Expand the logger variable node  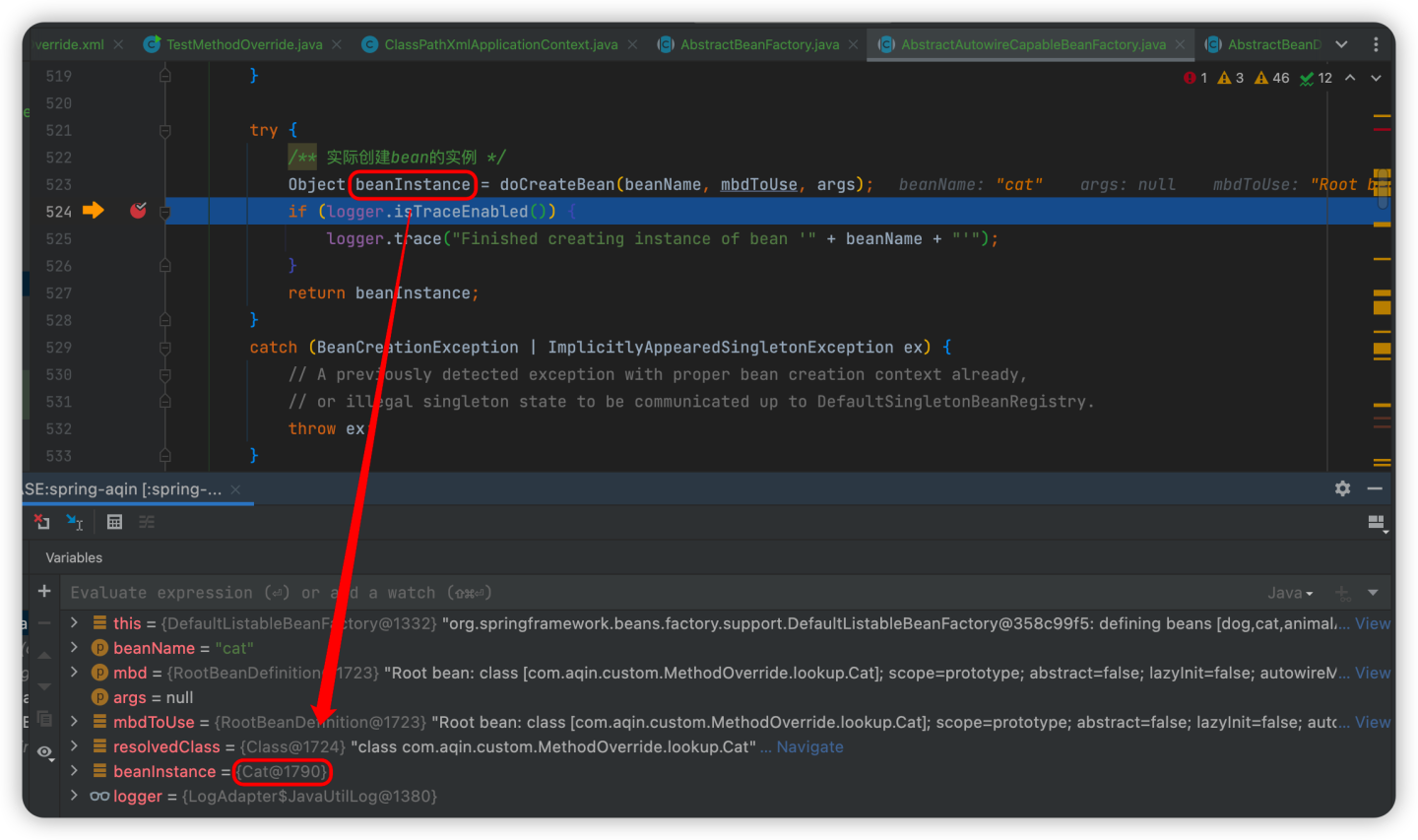[x=74, y=796]
